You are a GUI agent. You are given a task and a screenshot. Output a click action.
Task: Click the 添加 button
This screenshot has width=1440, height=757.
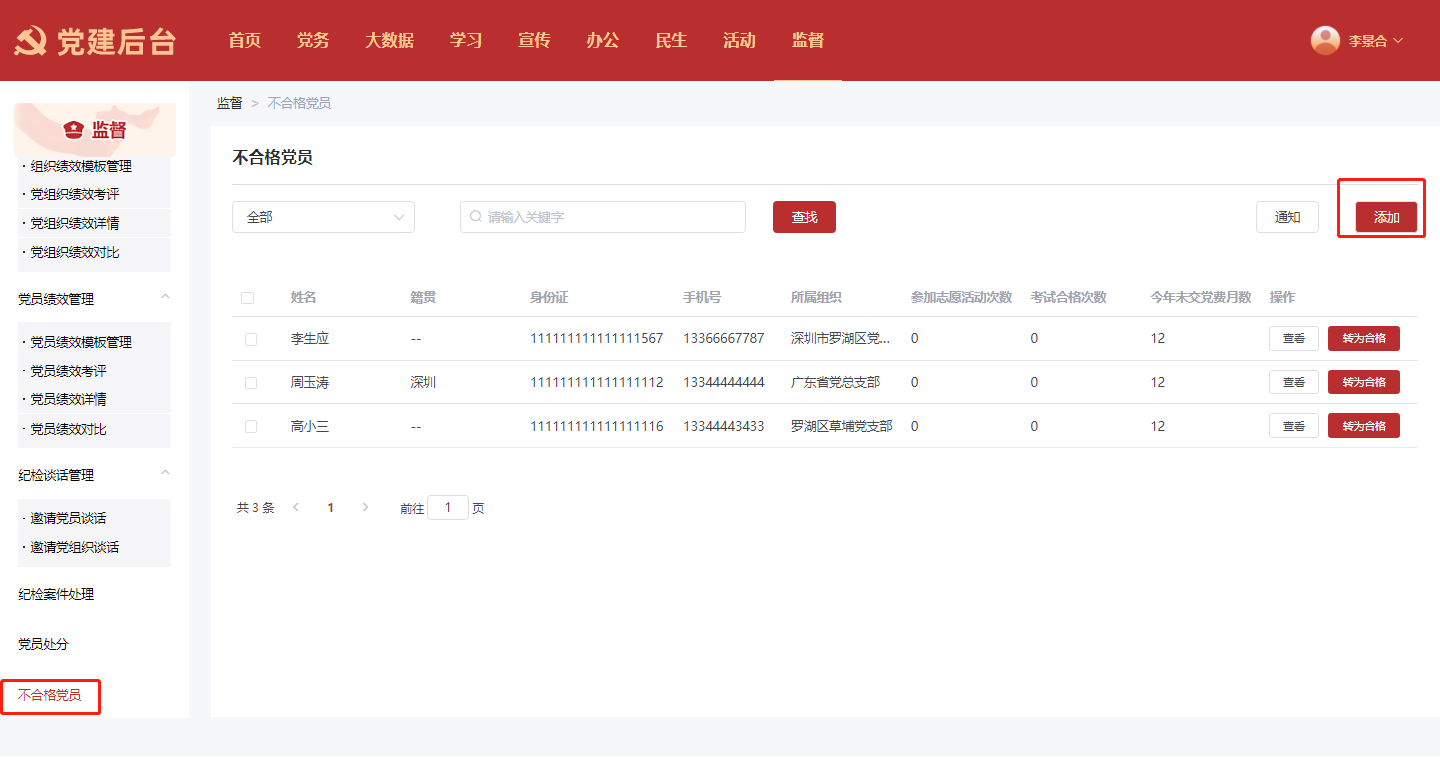pyautogui.click(x=1386, y=217)
